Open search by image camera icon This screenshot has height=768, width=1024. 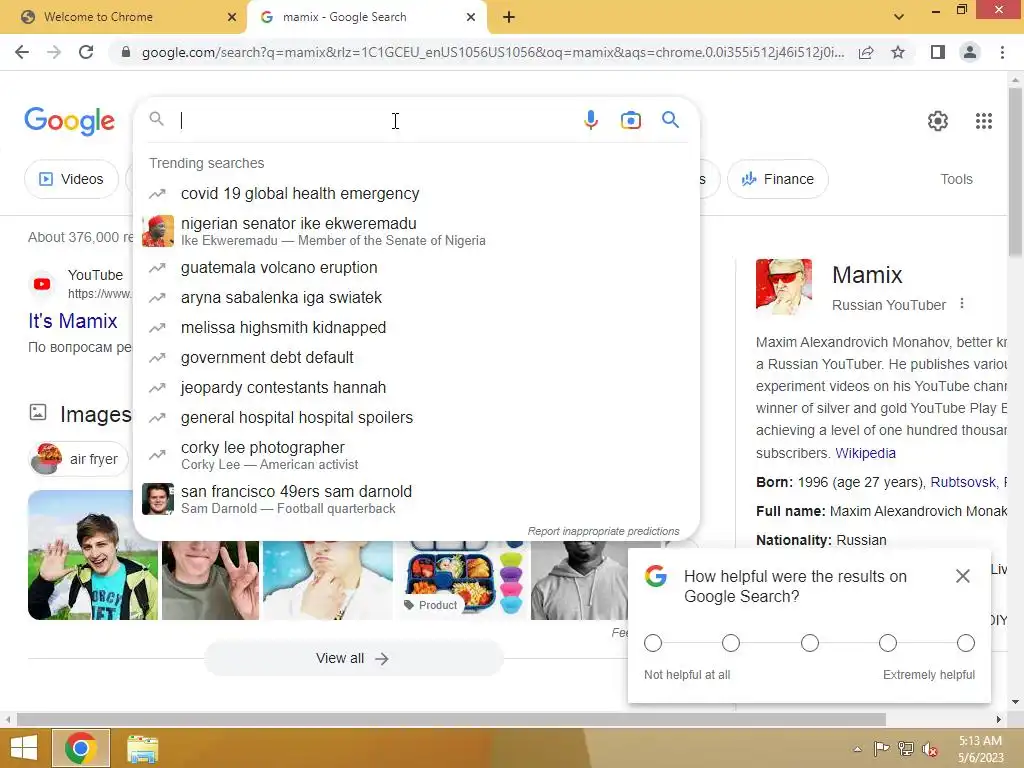[630, 120]
